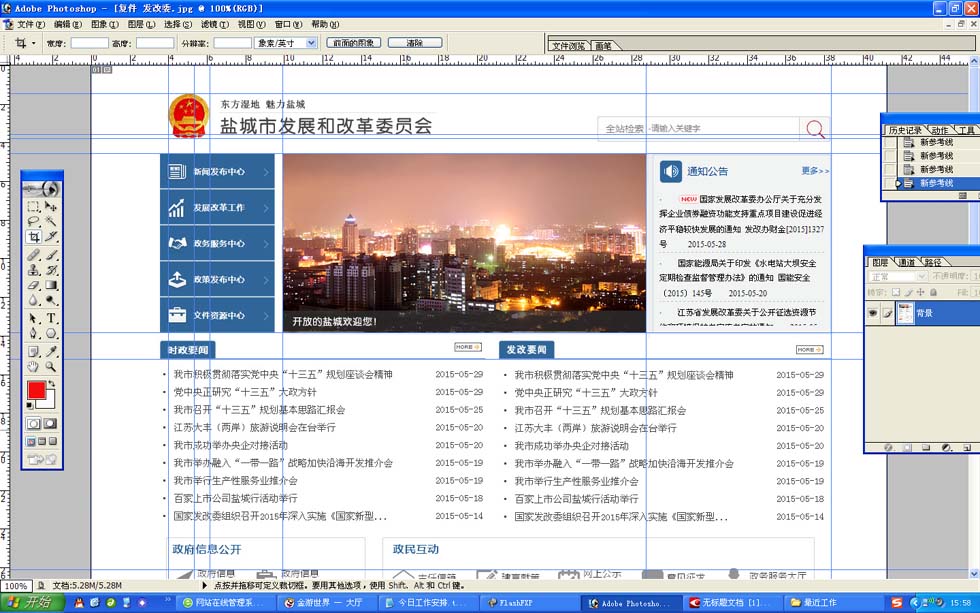Select the Rectangular Marquee tool
980x613 pixels.
click(33, 206)
